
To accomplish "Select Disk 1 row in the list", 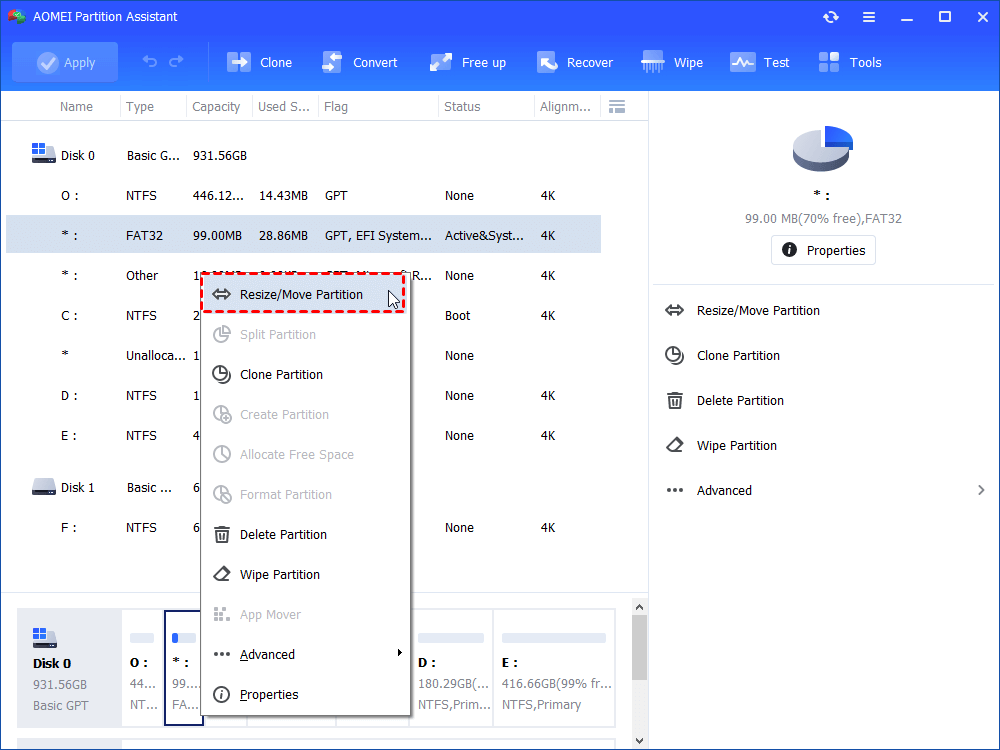I will [x=304, y=488].
